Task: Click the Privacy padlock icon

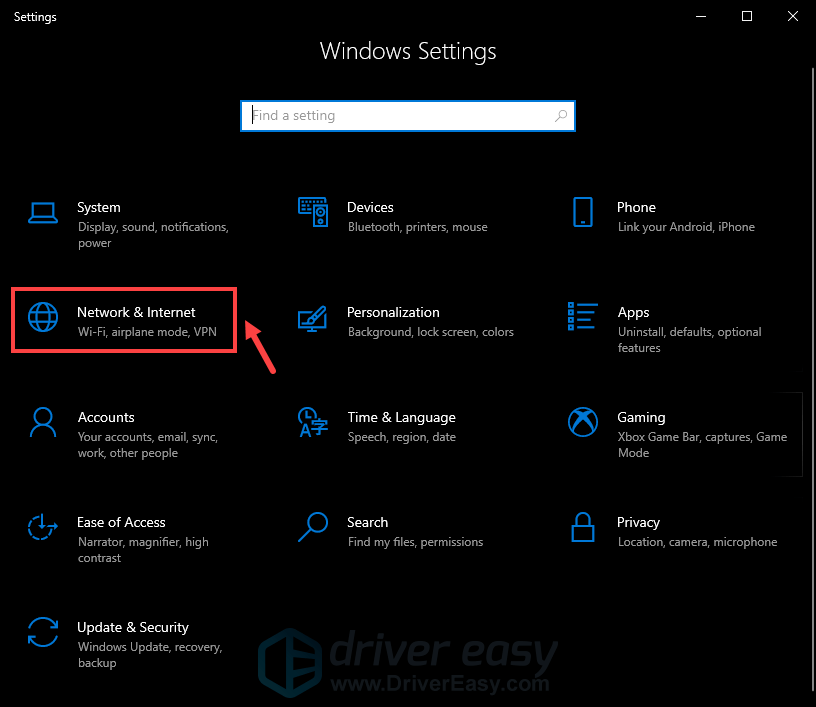Action: 583,527
